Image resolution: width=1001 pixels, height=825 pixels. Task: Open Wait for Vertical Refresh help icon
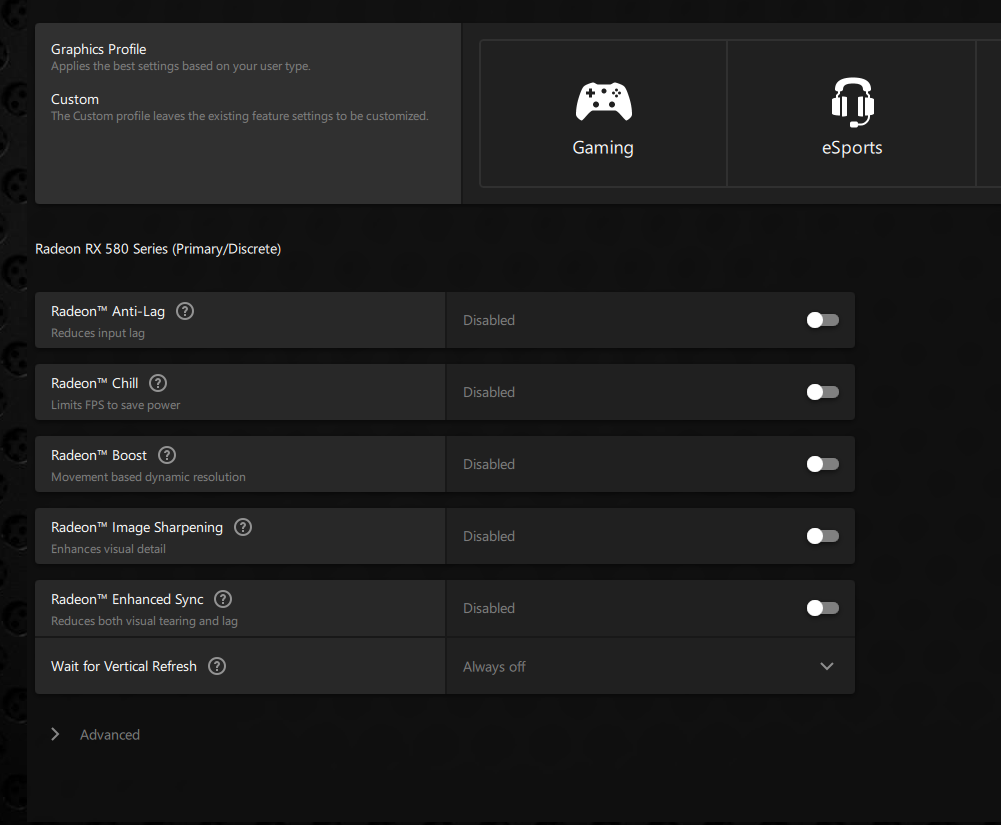pos(217,666)
